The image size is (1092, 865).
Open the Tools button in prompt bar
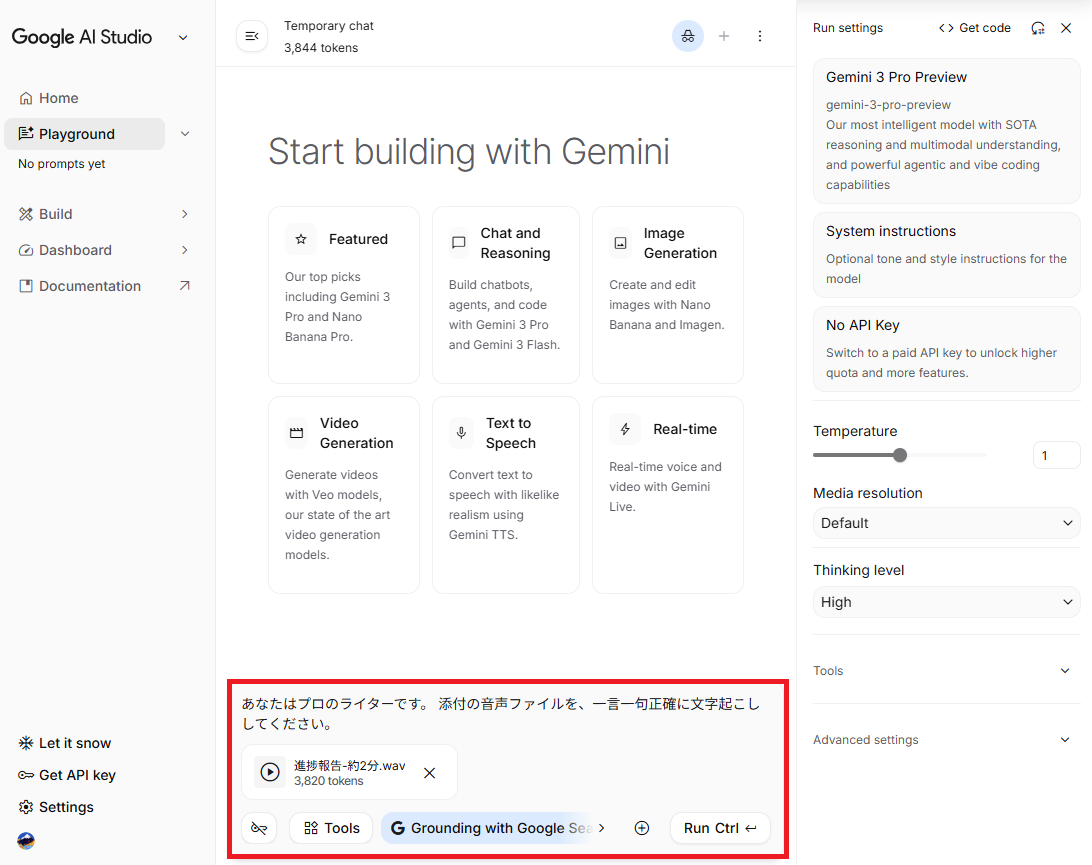click(332, 828)
